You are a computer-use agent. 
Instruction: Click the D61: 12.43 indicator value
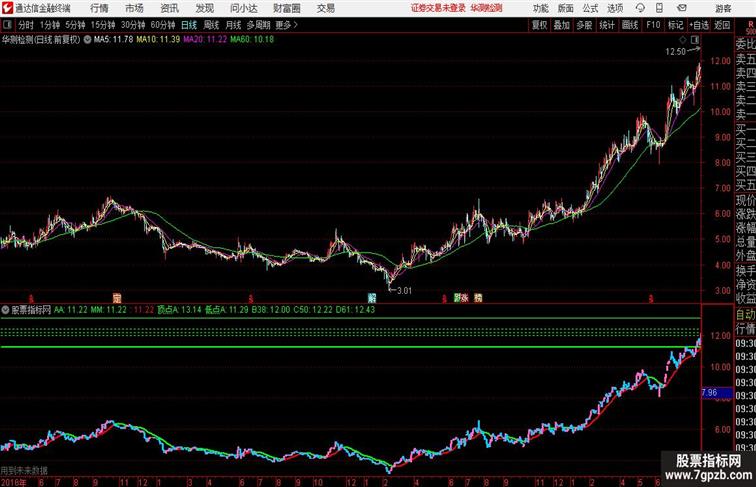pos(355,310)
